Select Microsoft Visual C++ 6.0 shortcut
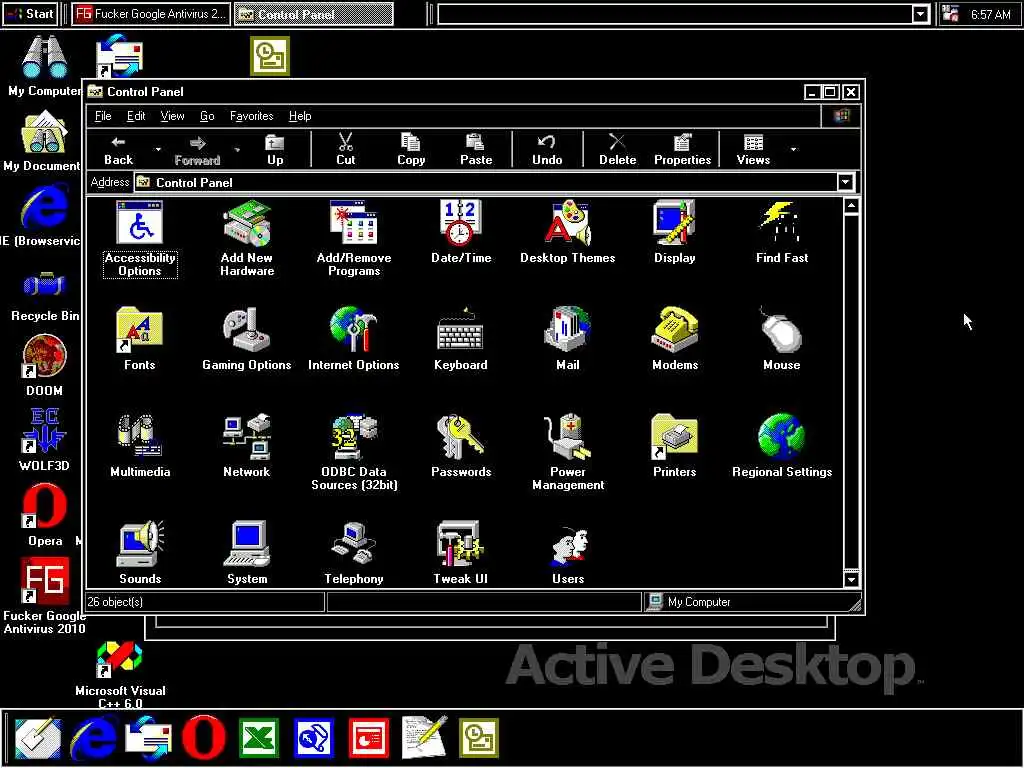1024x768 pixels. coord(120,675)
